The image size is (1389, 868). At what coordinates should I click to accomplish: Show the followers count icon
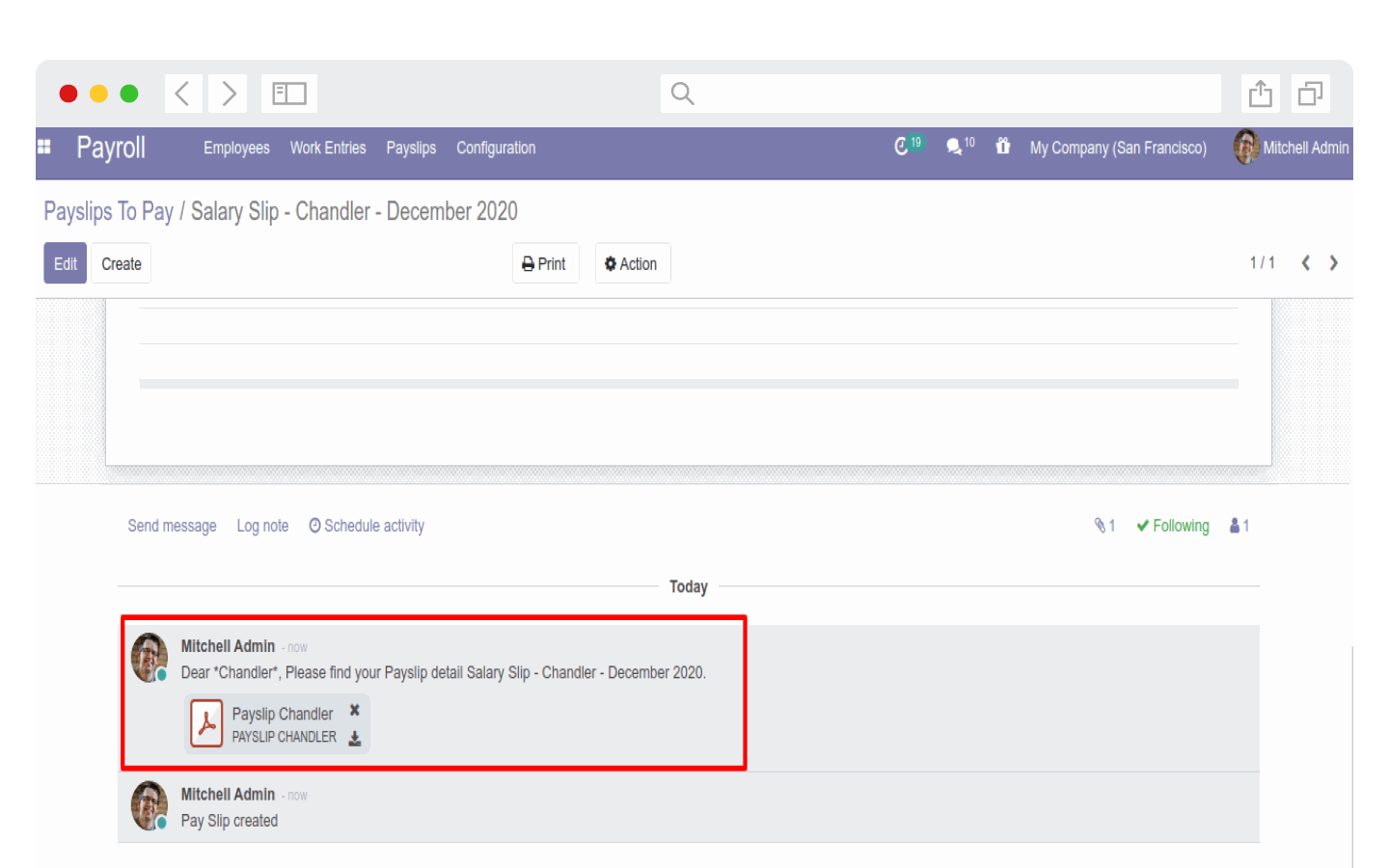[x=1239, y=526]
